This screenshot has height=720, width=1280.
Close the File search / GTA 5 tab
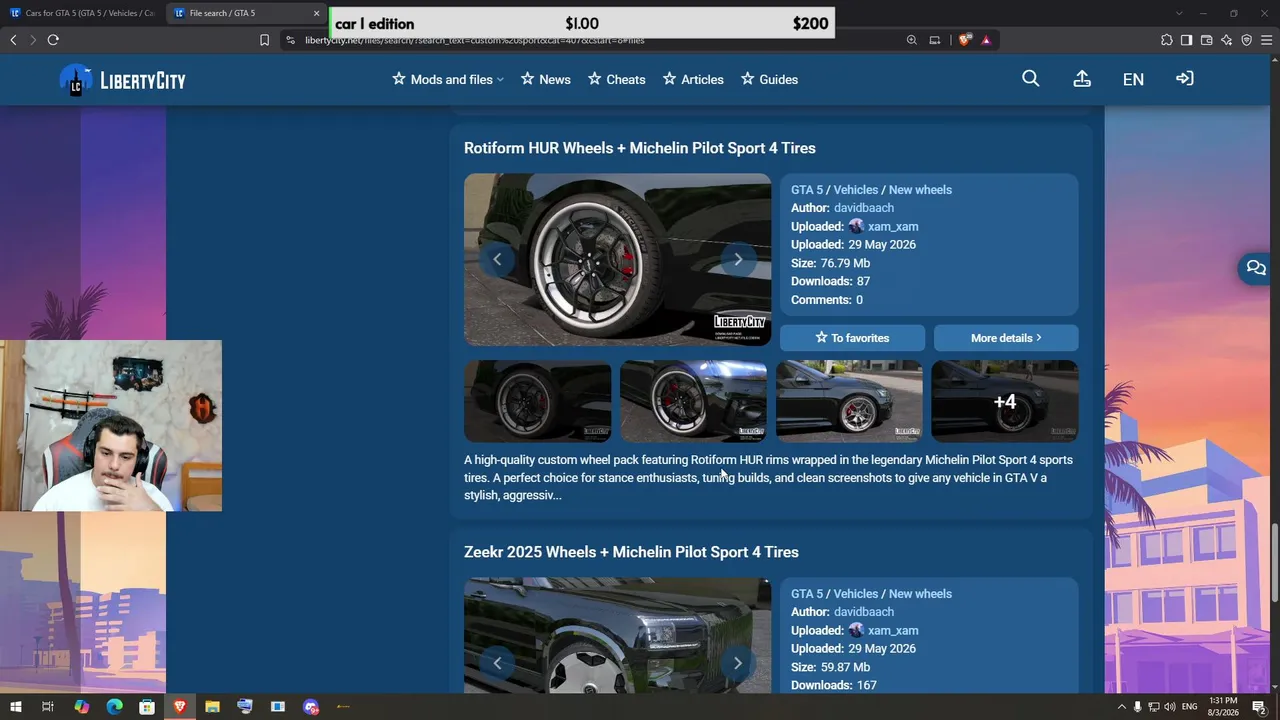click(317, 13)
